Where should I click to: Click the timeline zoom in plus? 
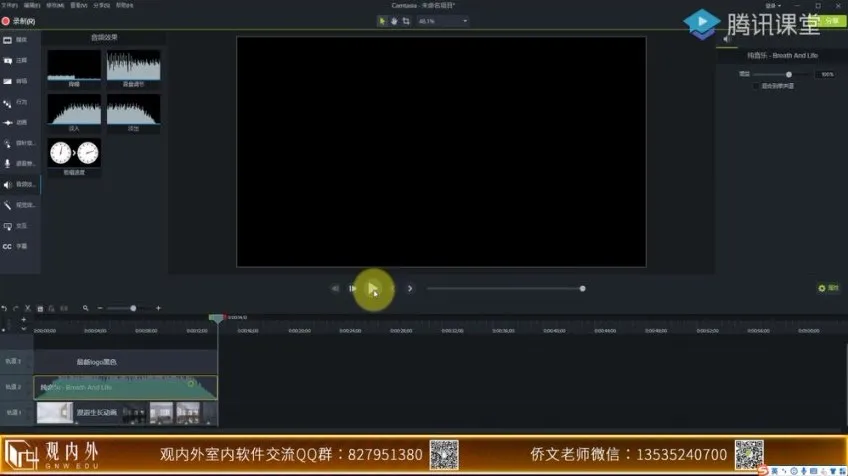[x=158, y=308]
